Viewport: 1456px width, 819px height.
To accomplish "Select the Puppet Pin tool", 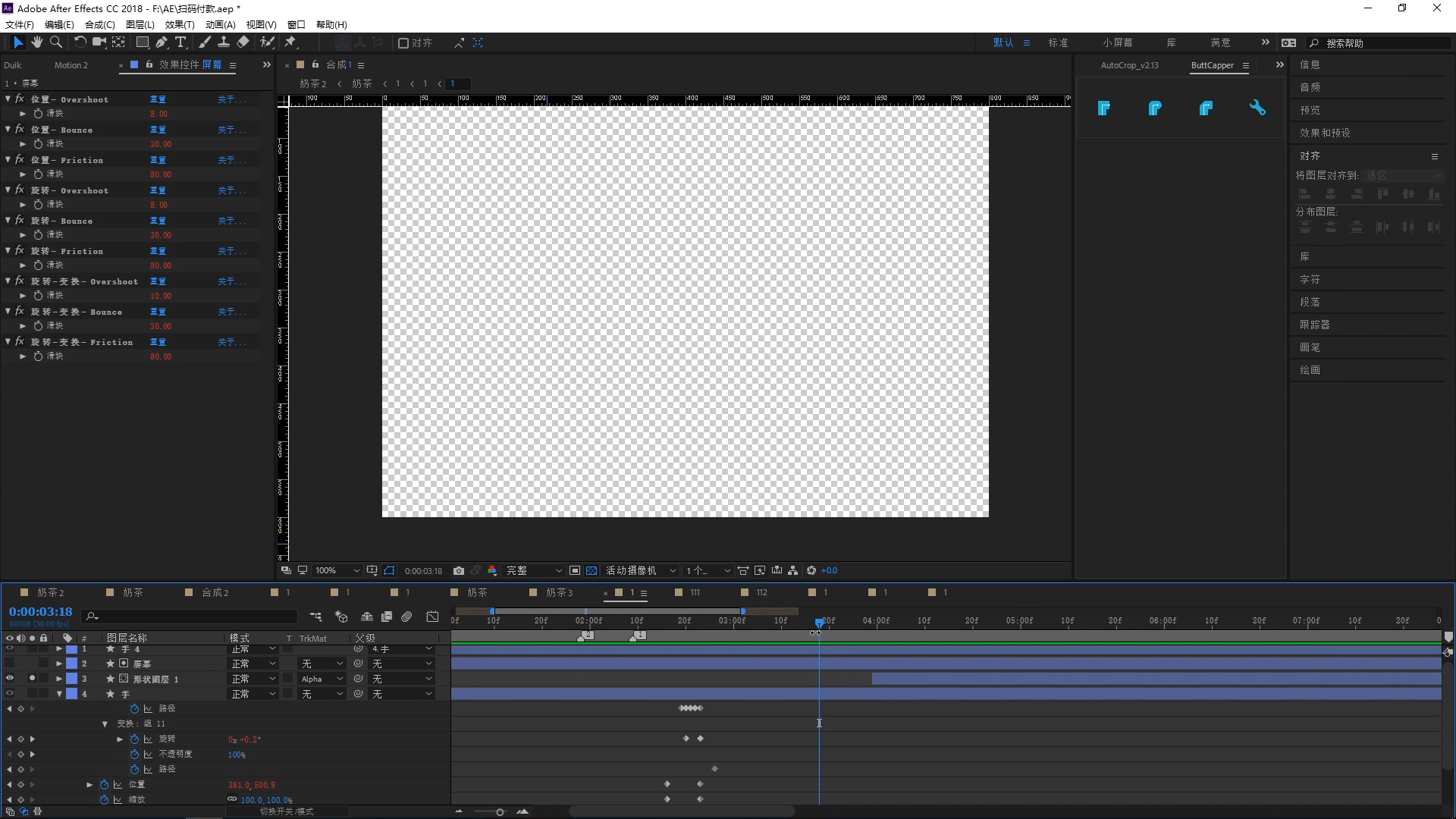I will pos(290,42).
